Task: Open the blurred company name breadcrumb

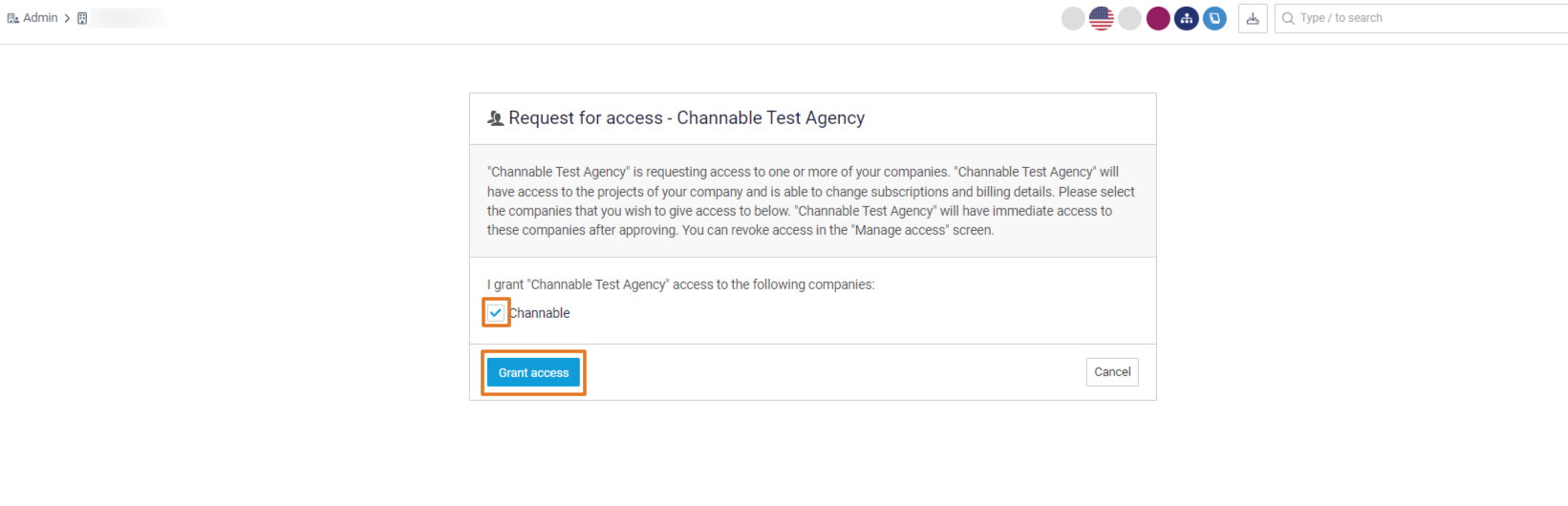Action: coord(129,18)
